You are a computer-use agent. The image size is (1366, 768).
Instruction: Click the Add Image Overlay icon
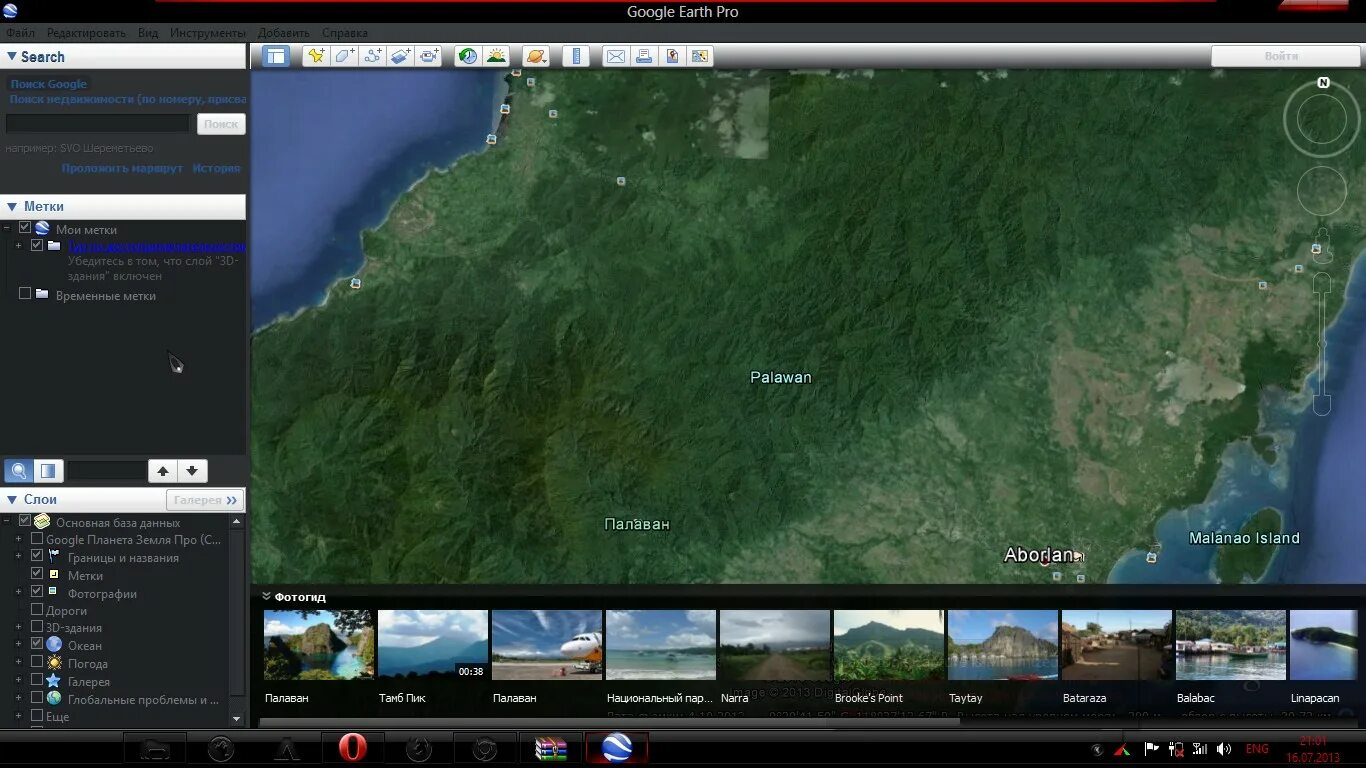(x=400, y=56)
